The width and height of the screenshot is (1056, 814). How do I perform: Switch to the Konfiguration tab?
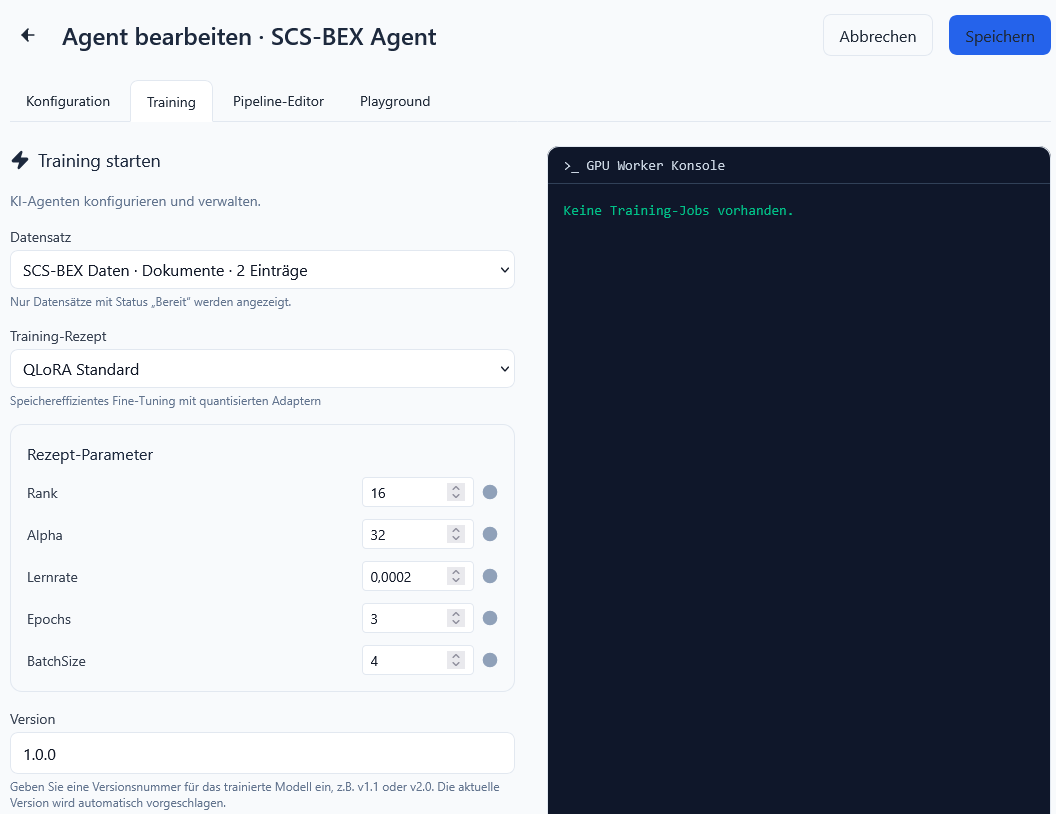pos(68,101)
